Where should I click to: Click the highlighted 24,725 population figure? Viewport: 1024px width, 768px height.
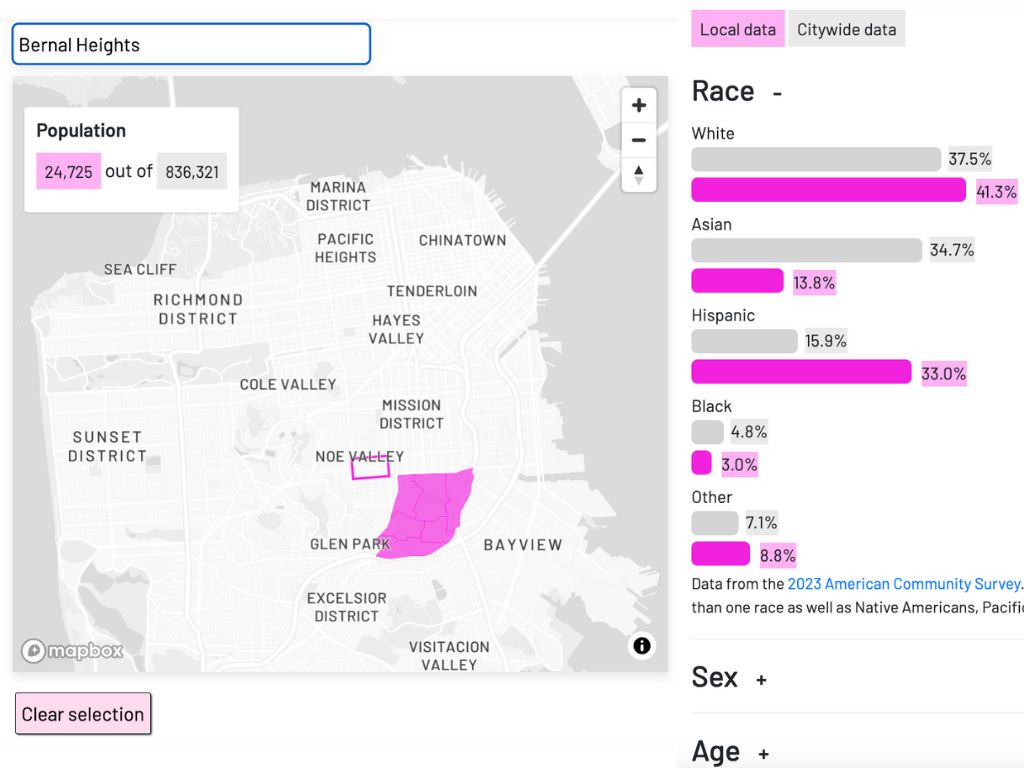pyautogui.click(x=67, y=170)
